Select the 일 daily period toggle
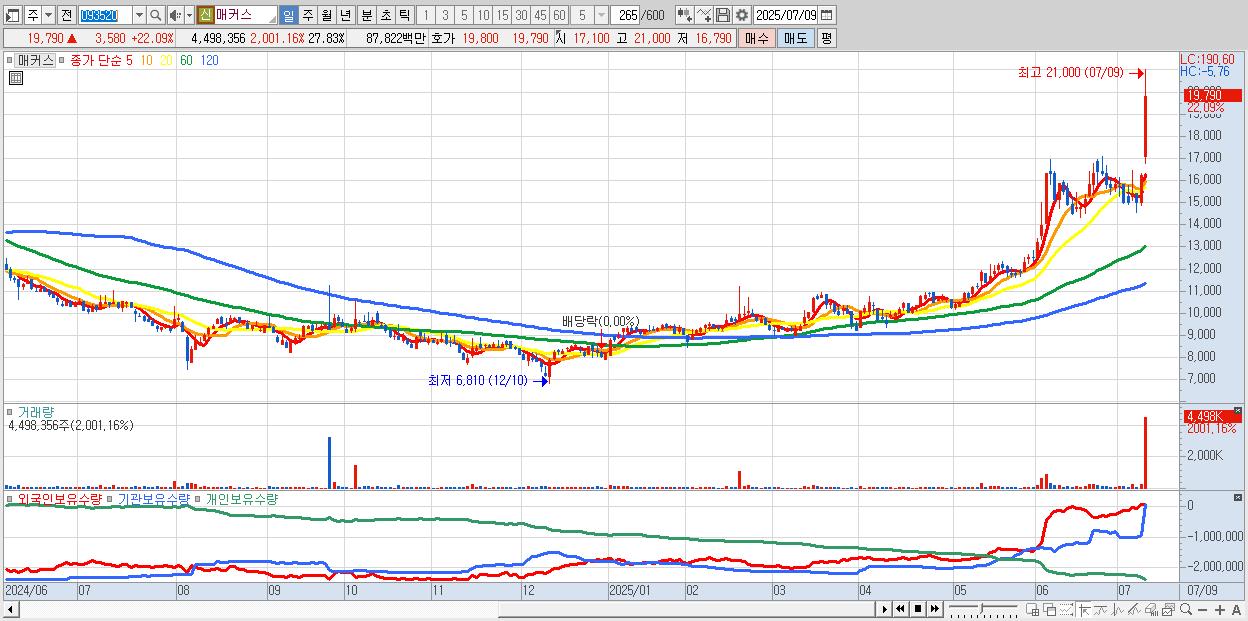Screen dimensions: 1248x621 [x=288, y=15]
